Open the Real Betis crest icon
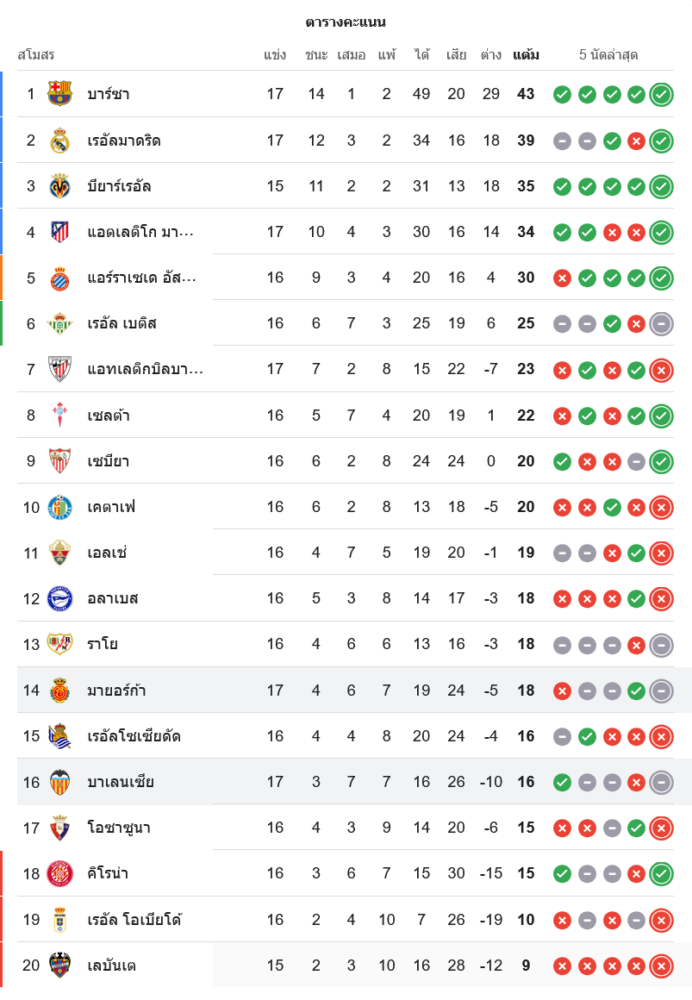 60,323
